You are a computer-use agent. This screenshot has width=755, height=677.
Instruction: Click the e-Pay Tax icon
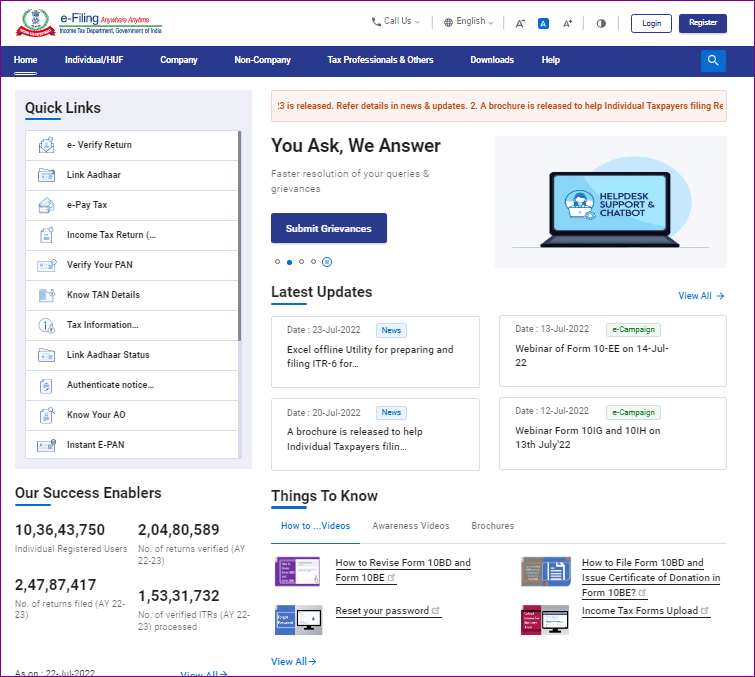click(x=46, y=205)
